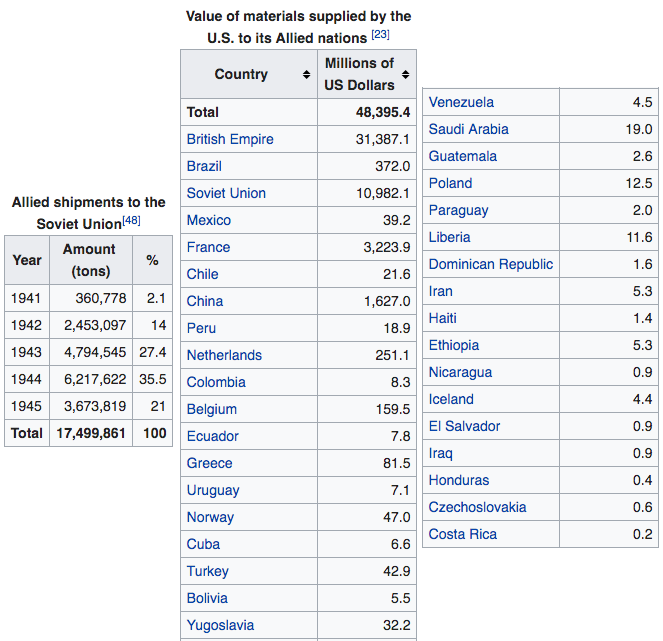This screenshot has height=641, width=663.
Task: Visit the Bolivia link
Action: 207,599
